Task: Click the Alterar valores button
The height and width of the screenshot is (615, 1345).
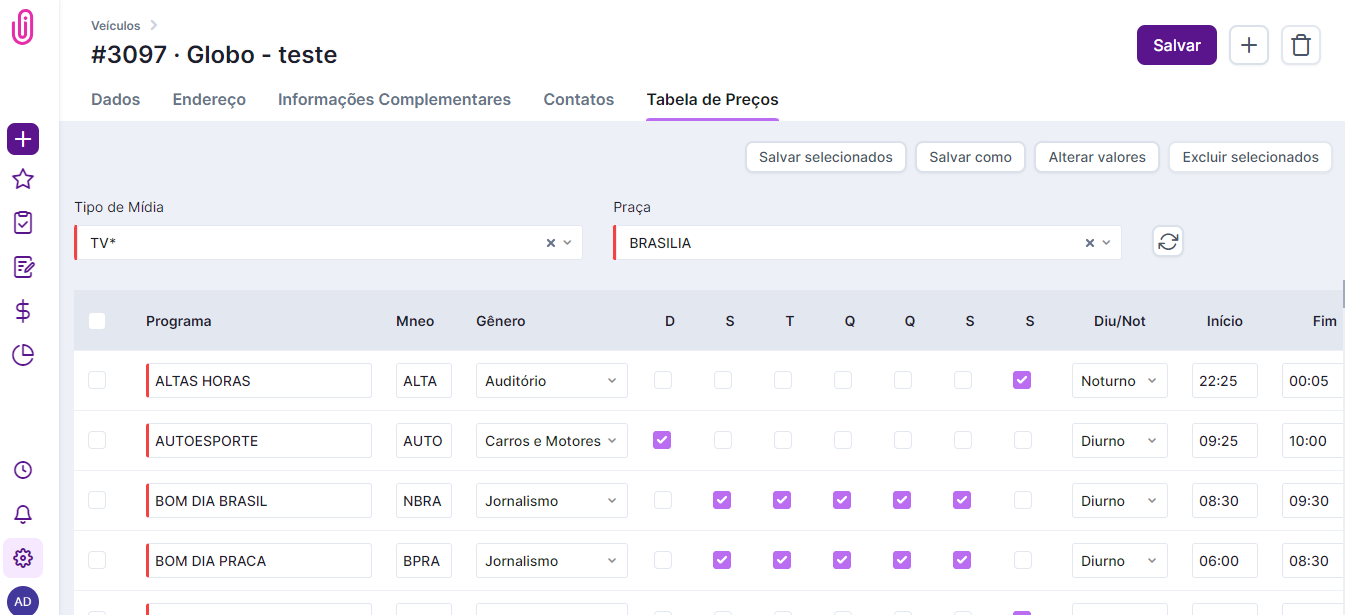Action: point(1096,157)
